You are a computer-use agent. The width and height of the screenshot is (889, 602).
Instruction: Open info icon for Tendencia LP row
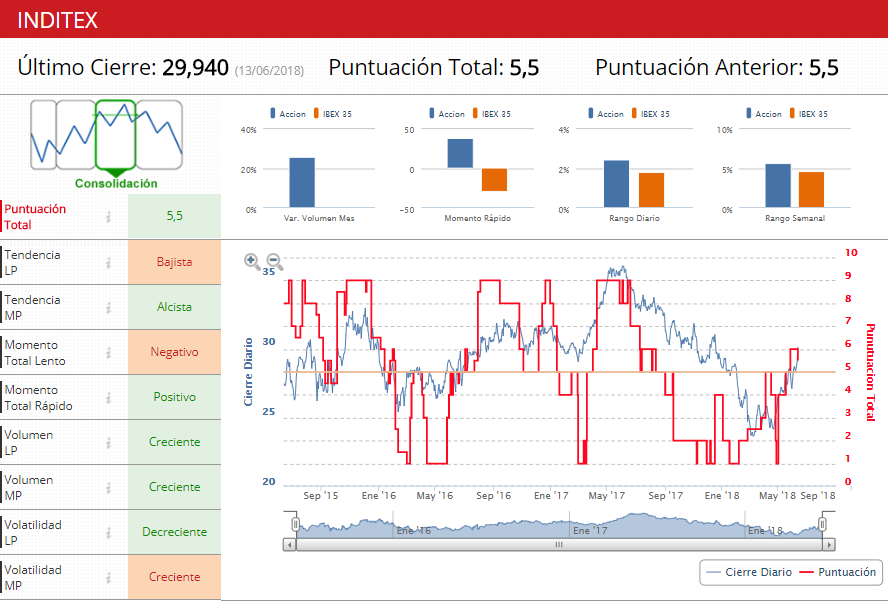(108, 262)
